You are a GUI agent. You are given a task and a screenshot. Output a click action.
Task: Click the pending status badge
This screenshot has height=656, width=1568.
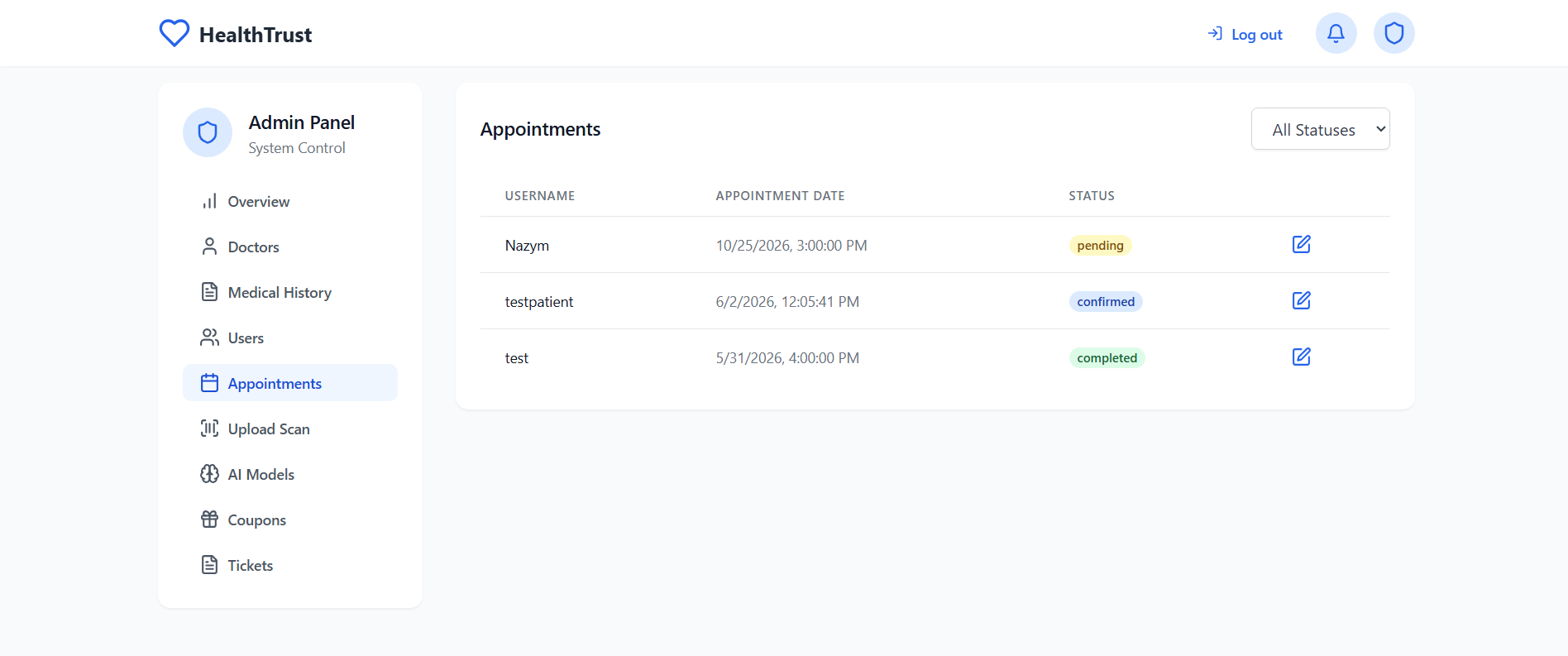(x=1101, y=246)
